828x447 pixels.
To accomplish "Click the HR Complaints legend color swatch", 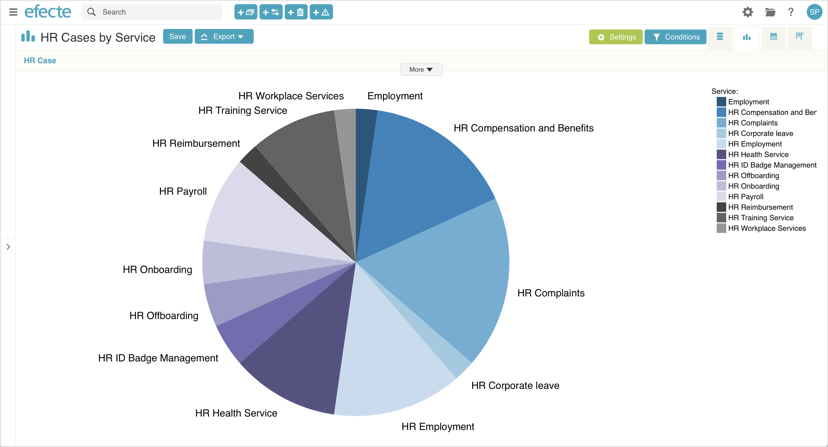I will click(721, 123).
